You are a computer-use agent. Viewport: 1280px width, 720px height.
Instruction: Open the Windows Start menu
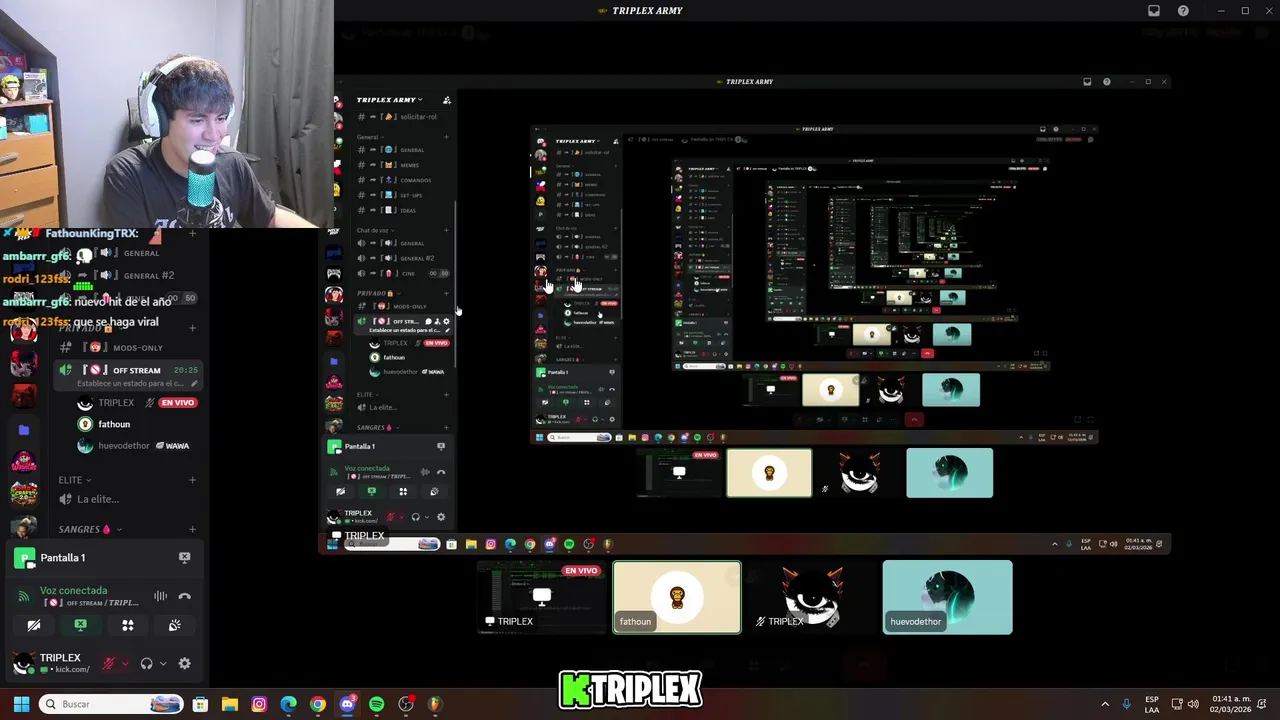(x=21, y=704)
